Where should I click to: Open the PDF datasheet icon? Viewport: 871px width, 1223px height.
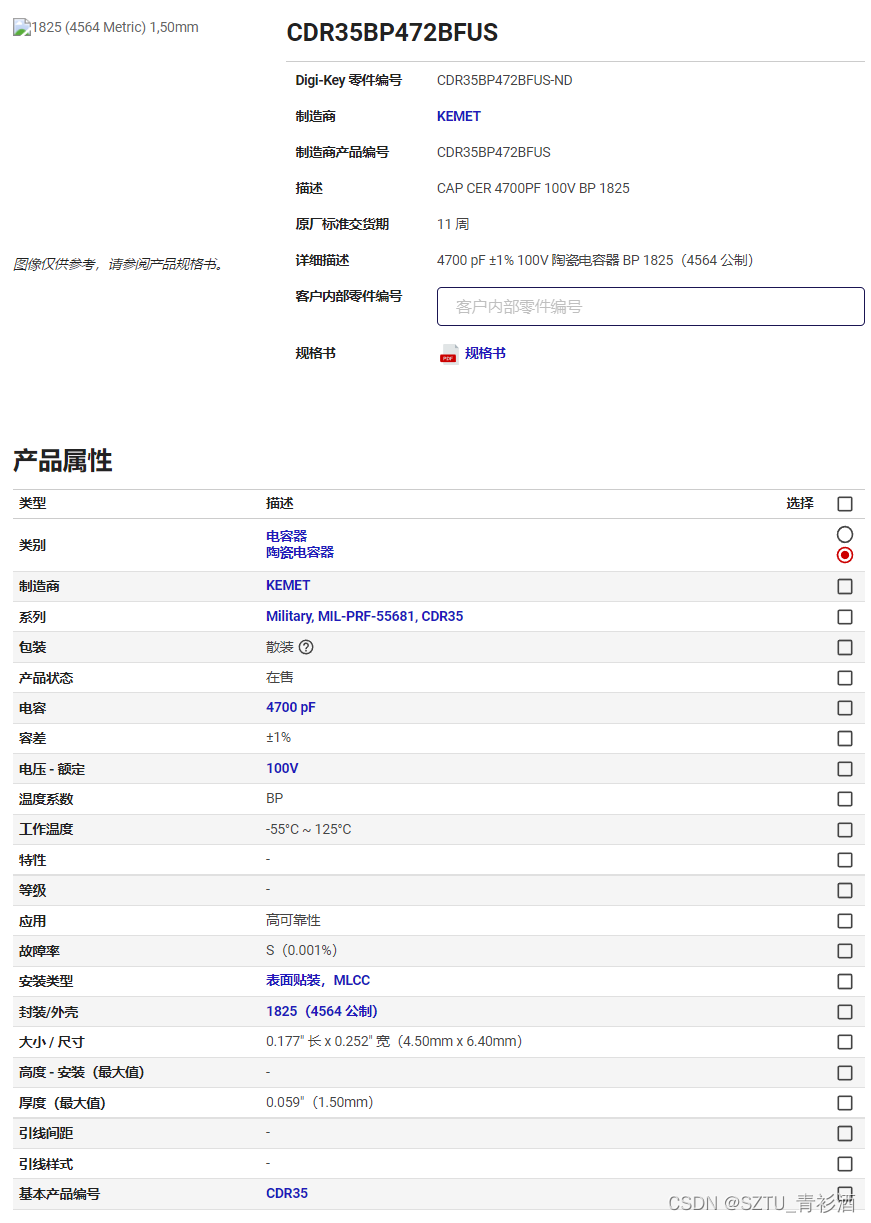point(449,354)
